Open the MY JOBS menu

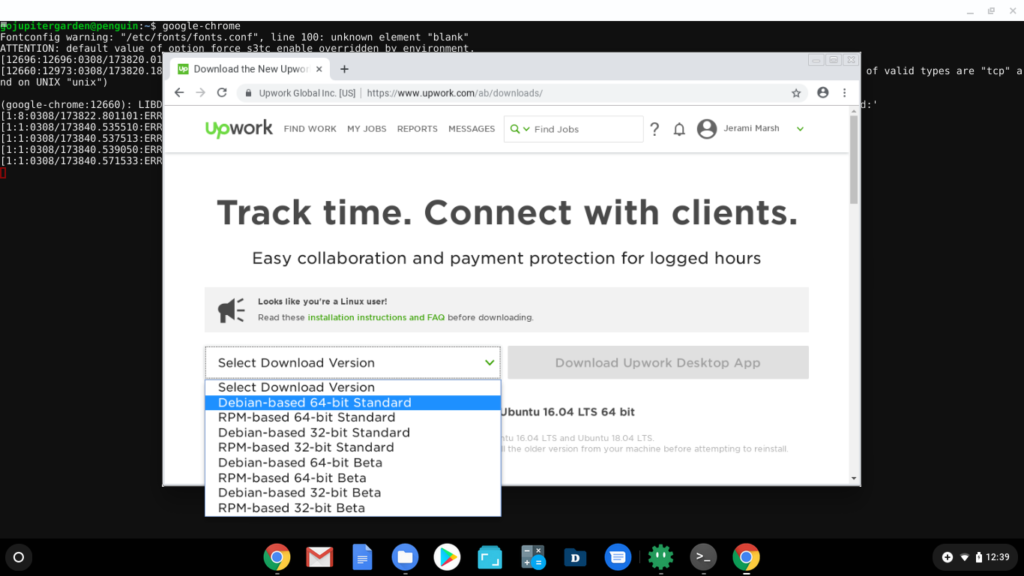366,129
